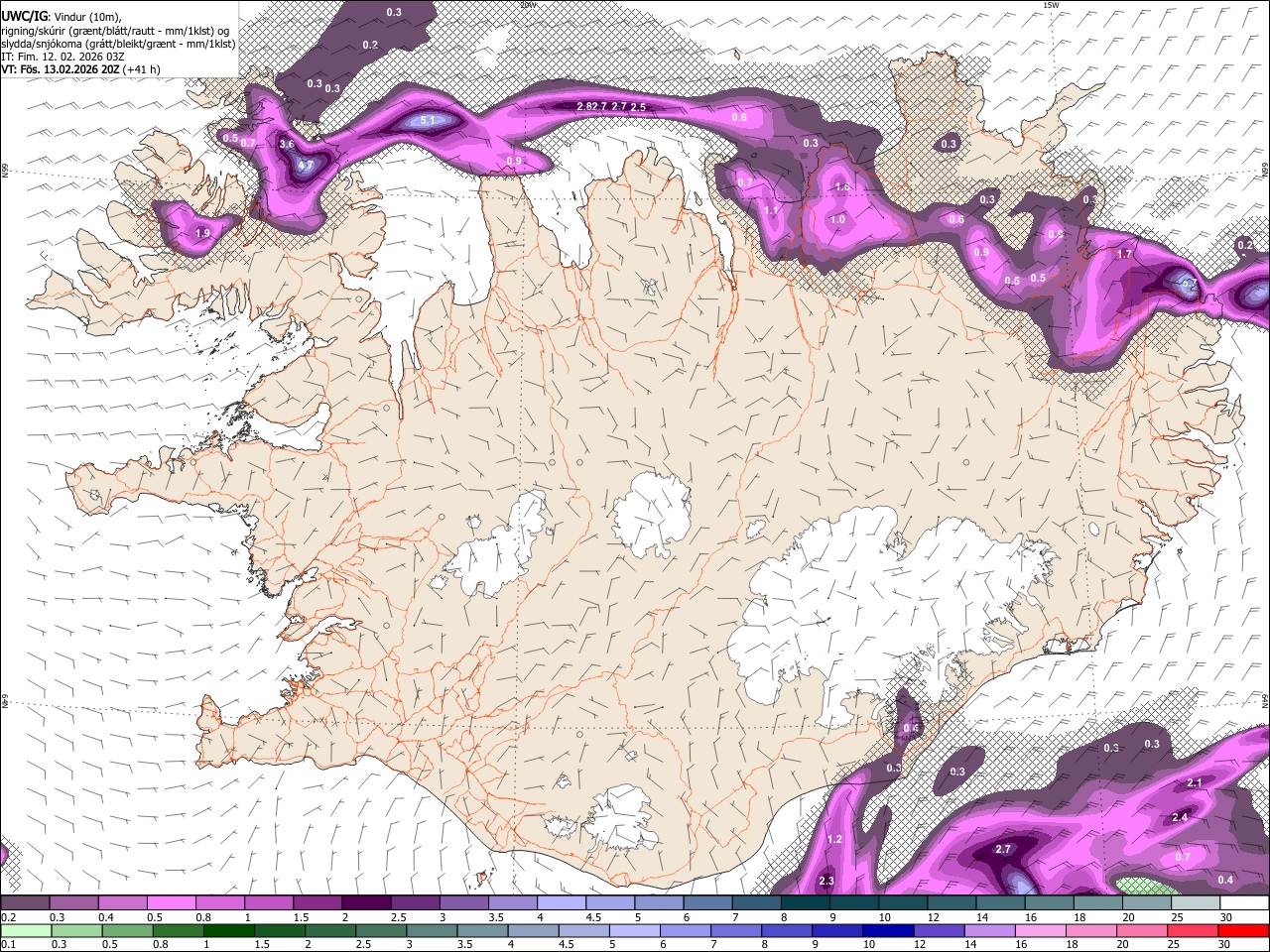Click the '(+41 h)' forecast offset
This screenshot has width=1270, height=952.
click(143, 69)
